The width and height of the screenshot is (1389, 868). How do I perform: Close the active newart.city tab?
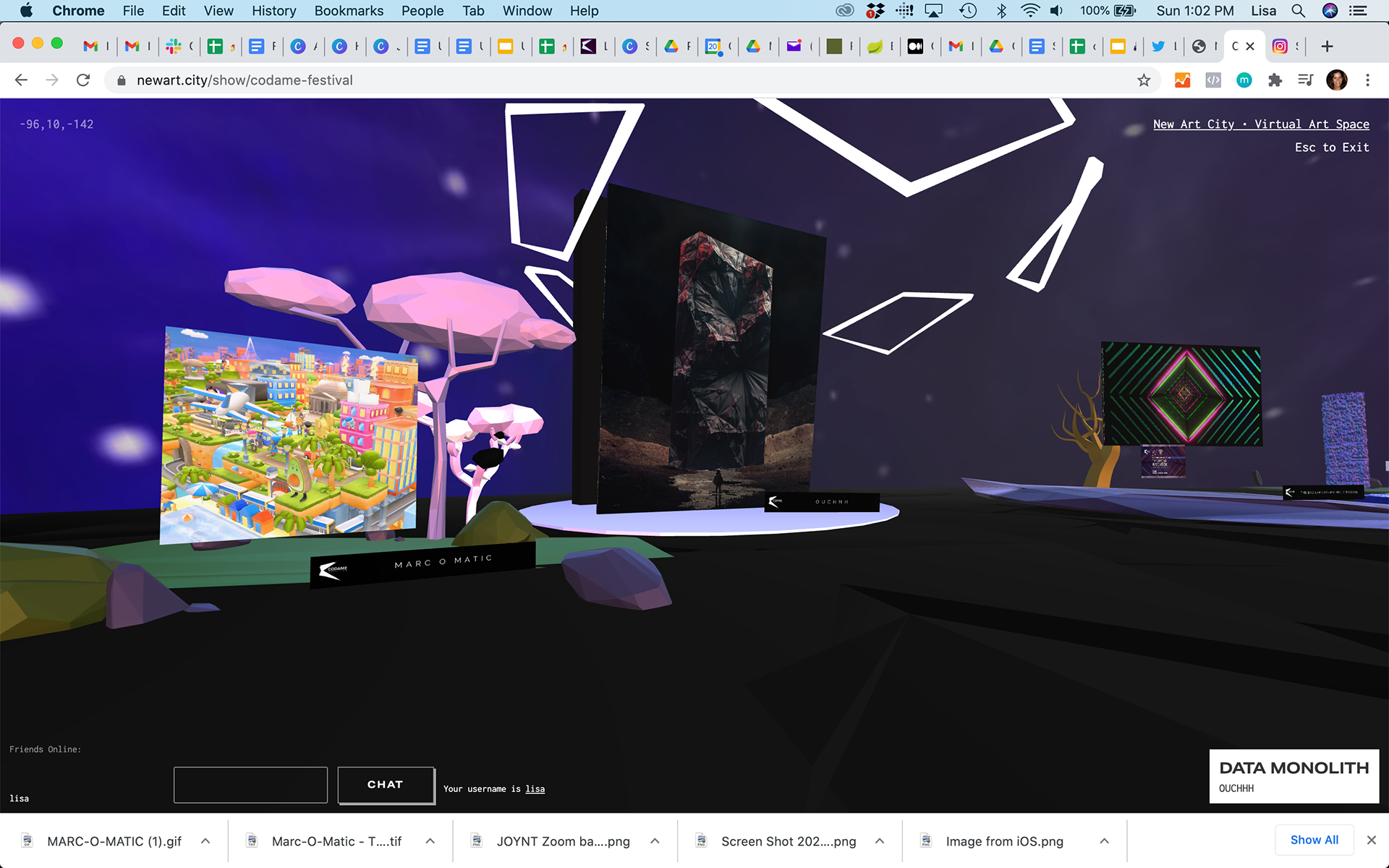point(1250,46)
